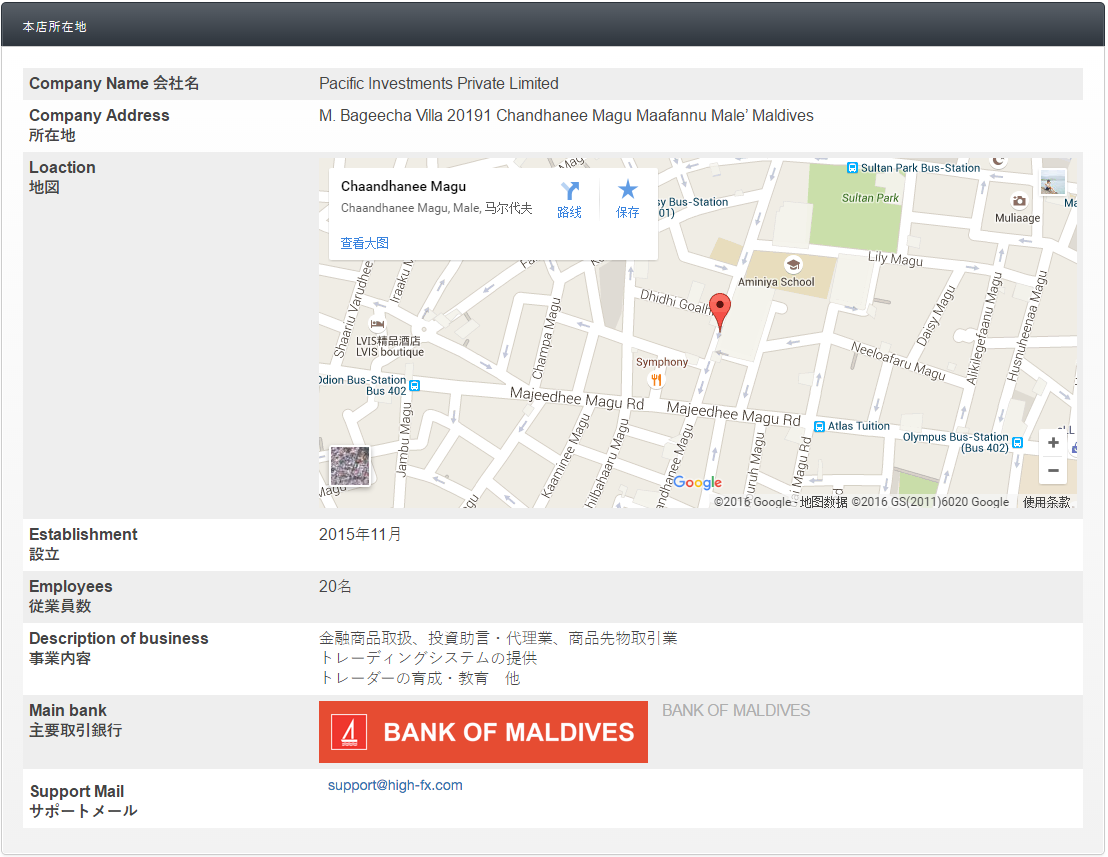Image resolution: width=1108 pixels, height=857 pixels.
Task: Click the save (保存) star icon
Action: (x=627, y=190)
